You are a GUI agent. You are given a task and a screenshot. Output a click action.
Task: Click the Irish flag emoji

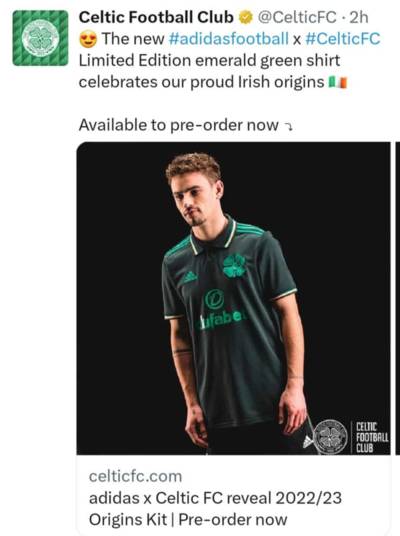click(337, 82)
